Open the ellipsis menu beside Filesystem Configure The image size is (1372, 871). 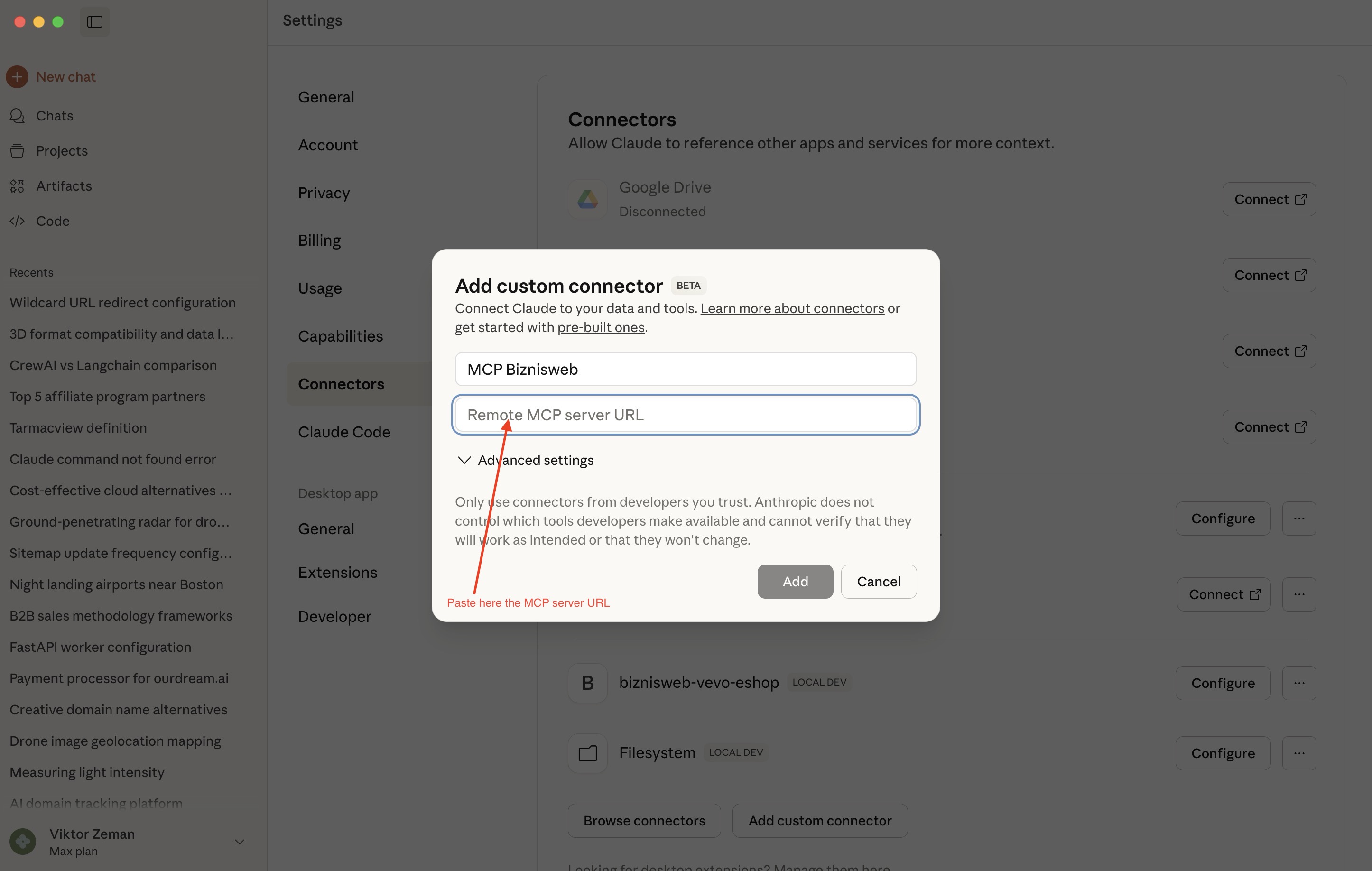coord(1299,752)
